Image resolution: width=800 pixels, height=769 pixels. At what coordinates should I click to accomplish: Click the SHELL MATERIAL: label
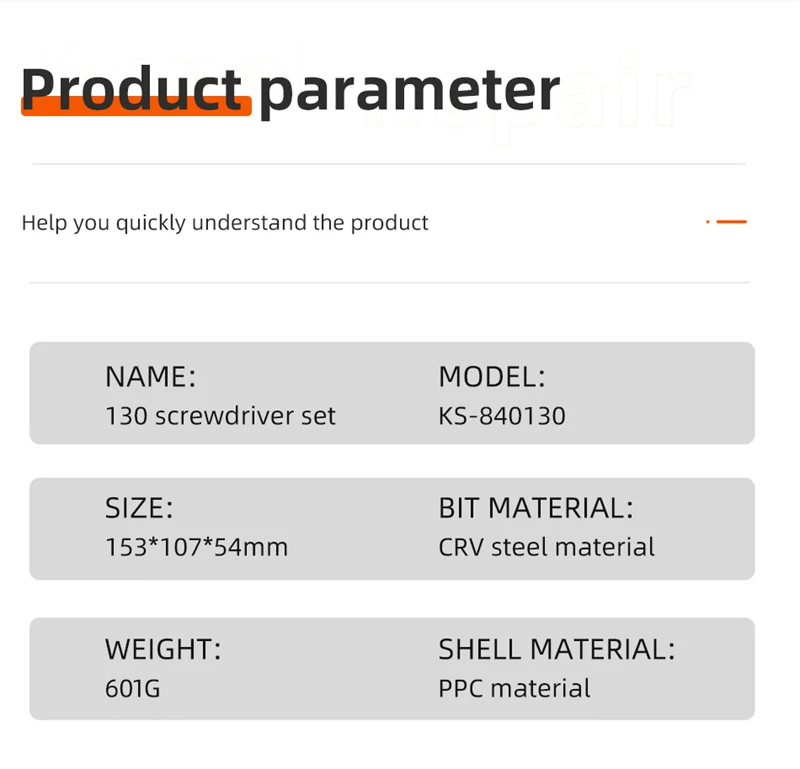point(557,649)
